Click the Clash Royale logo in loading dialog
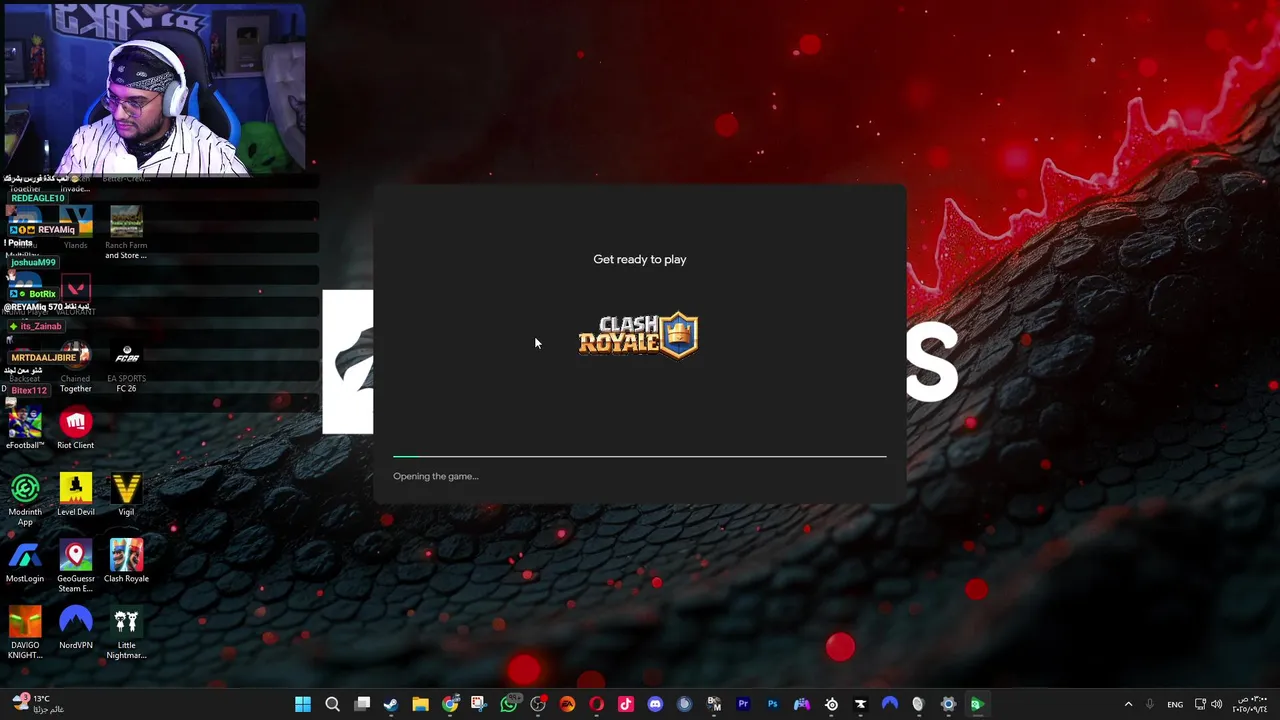Screen dimensions: 1280x720 tap(638, 336)
